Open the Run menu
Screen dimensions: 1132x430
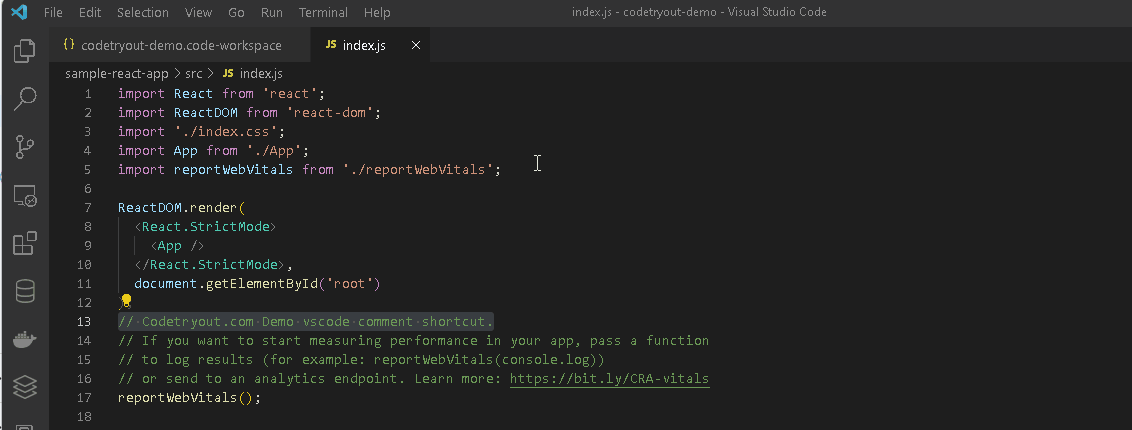(x=272, y=12)
